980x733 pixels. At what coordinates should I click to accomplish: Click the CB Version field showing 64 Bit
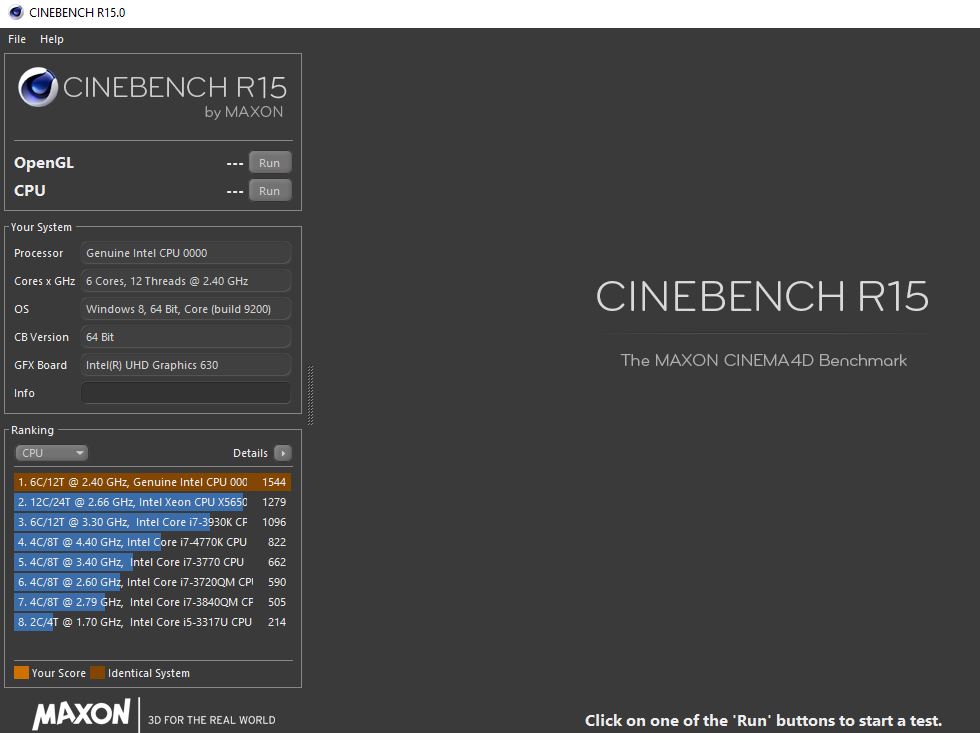[186, 337]
